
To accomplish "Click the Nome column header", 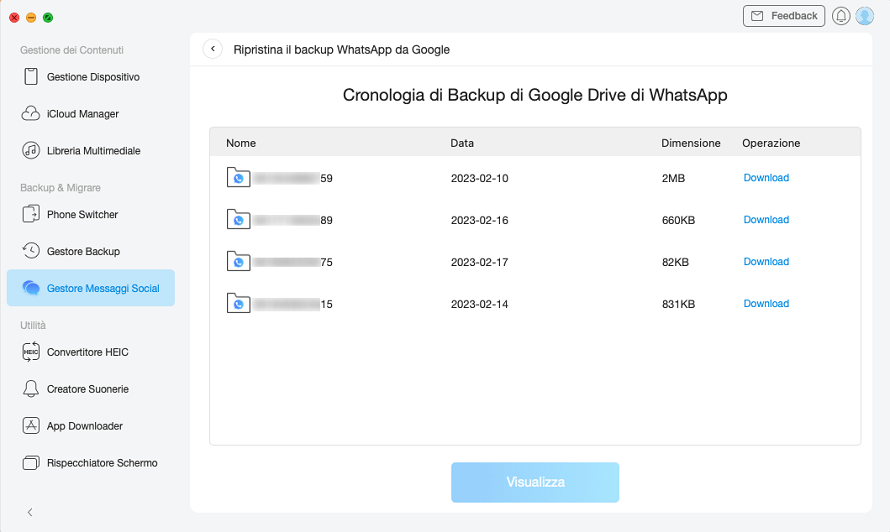I will 241,143.
